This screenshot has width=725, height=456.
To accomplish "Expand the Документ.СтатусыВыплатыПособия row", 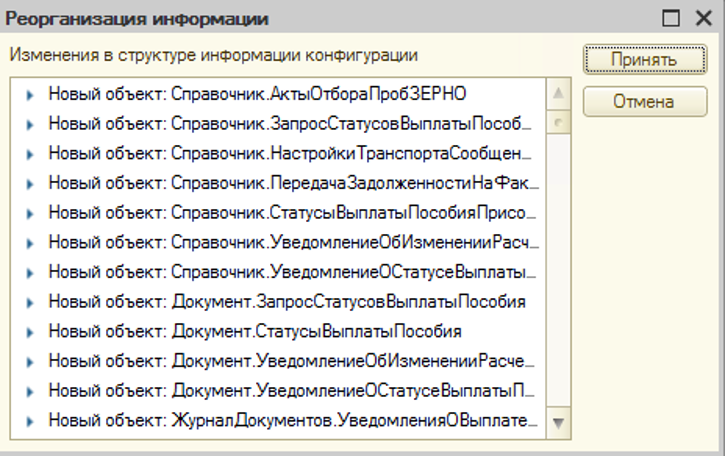I will tap(30, 333).
